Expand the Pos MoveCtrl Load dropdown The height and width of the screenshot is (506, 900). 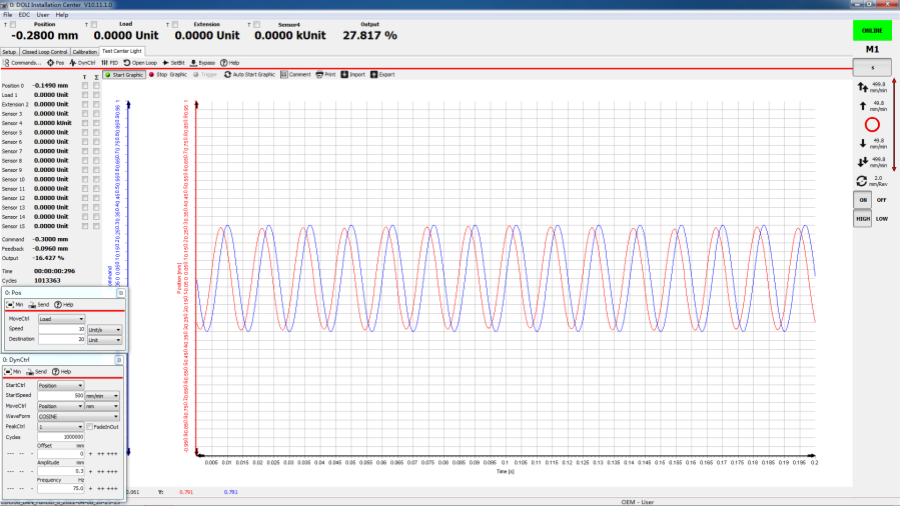(61, 318)
